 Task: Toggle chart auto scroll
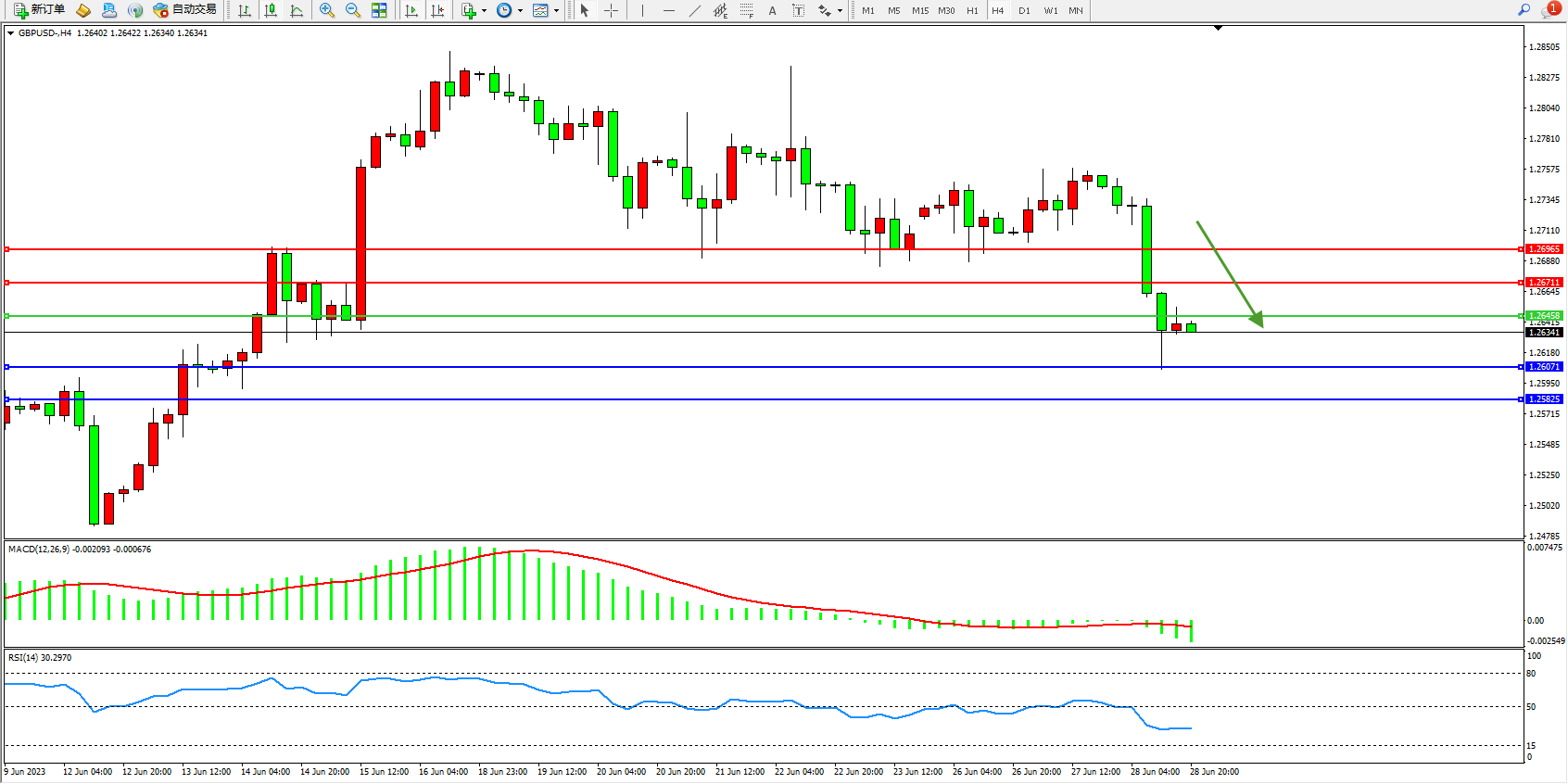pos(411,10)
